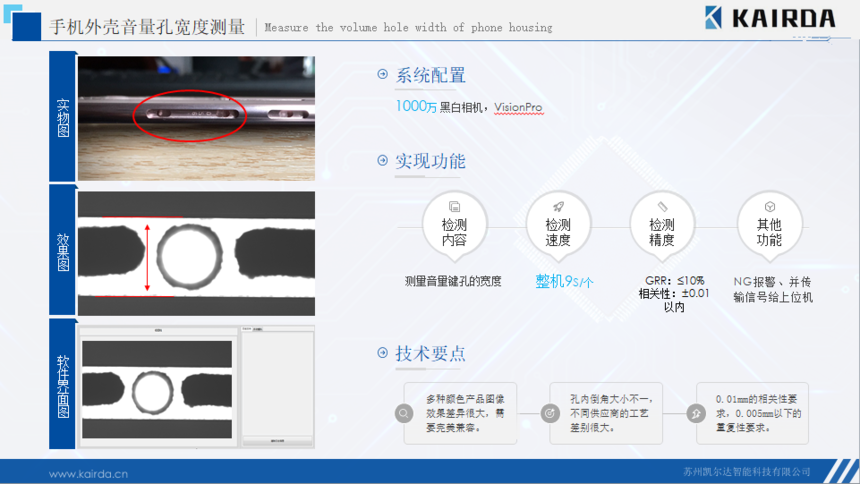
Task: Click the title 手机外壳音量孔宽度测量
Action: [147, 27]
